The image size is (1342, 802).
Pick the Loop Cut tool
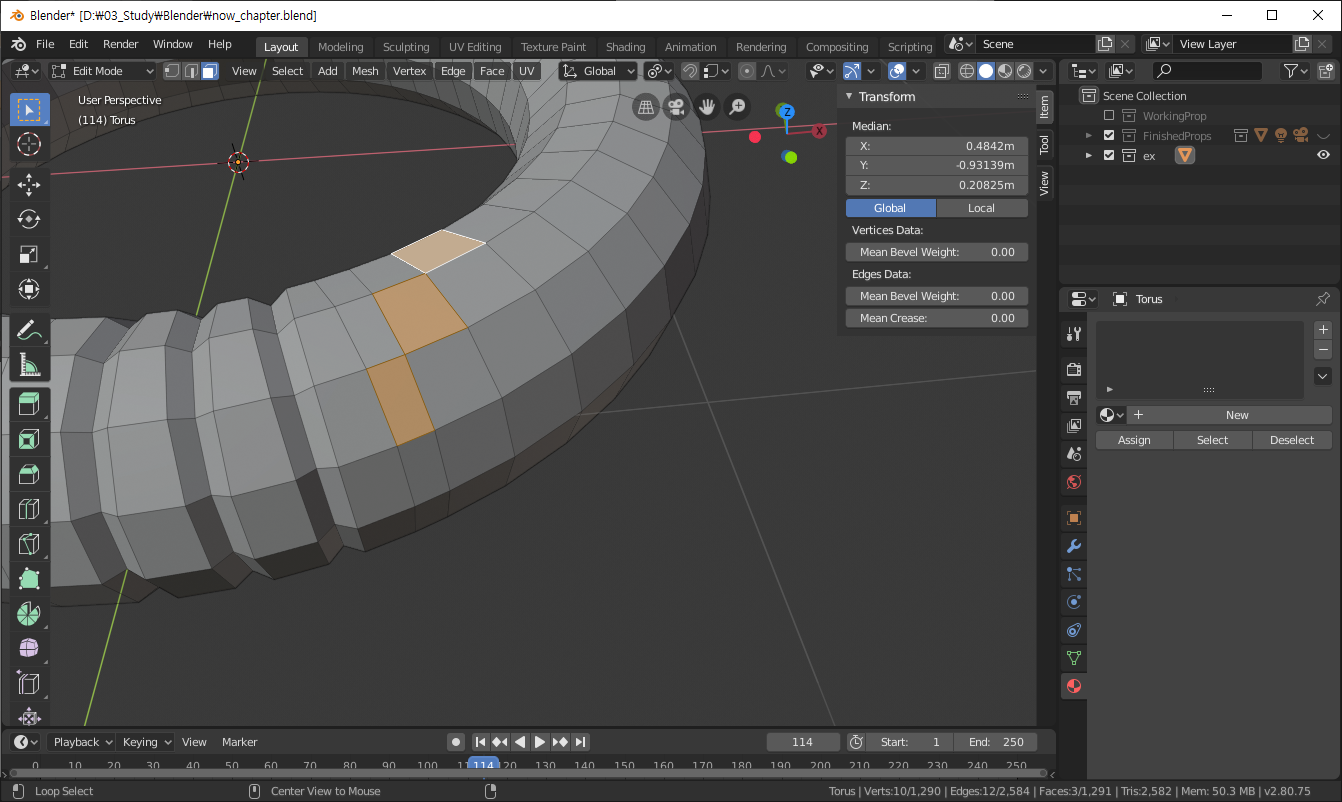click(x=29, y=510)
